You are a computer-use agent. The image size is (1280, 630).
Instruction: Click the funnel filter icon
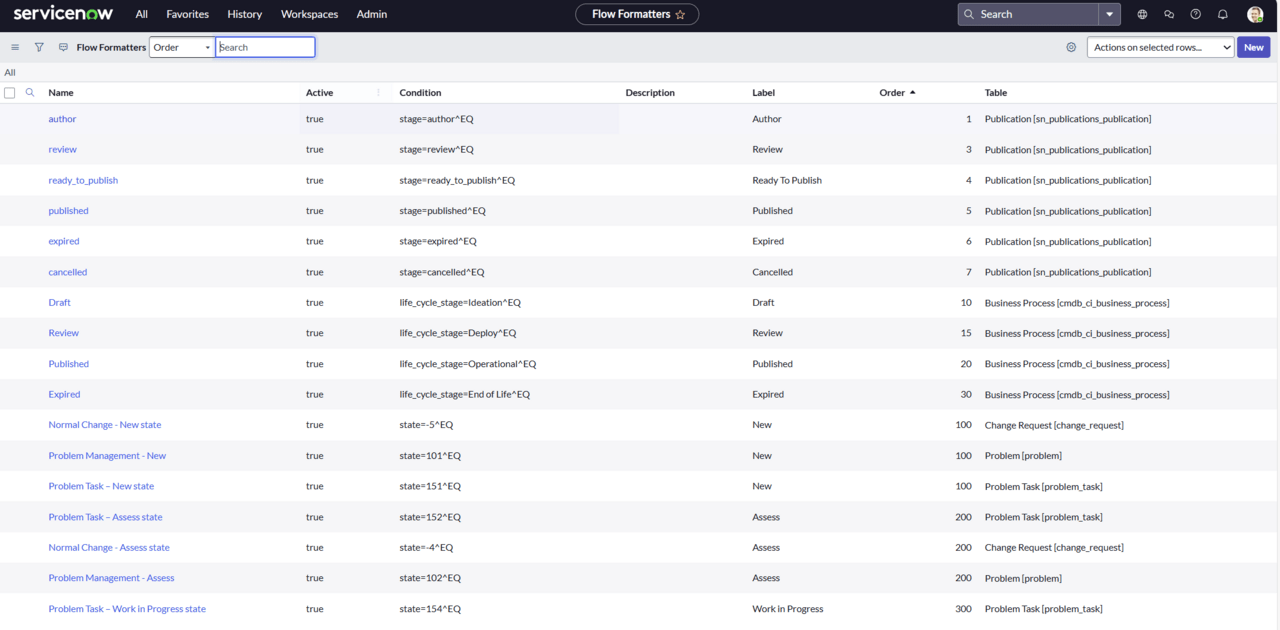click(39, 47)
